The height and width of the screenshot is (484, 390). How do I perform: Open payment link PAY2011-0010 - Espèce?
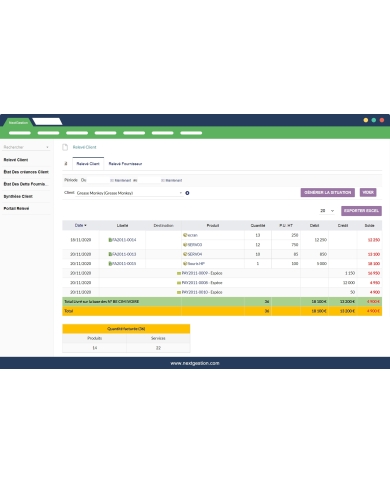click(202, 292)
